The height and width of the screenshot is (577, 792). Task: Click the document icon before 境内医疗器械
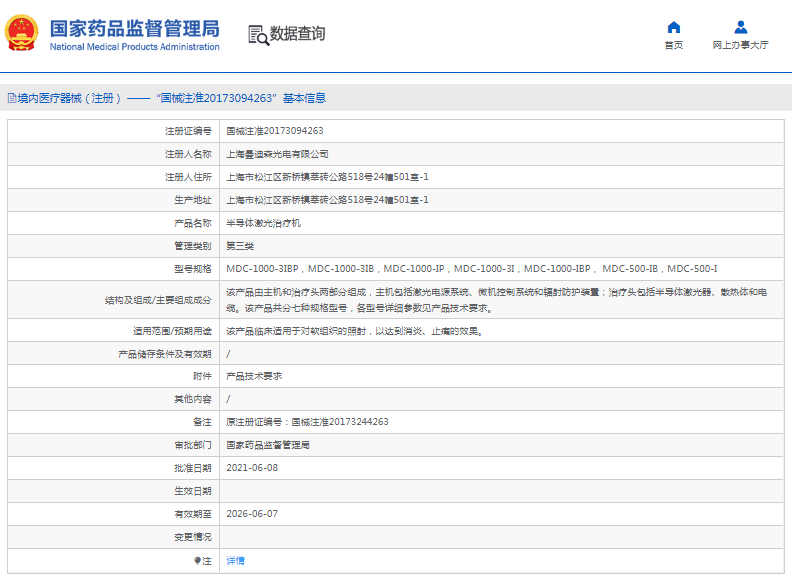(11, 98)
